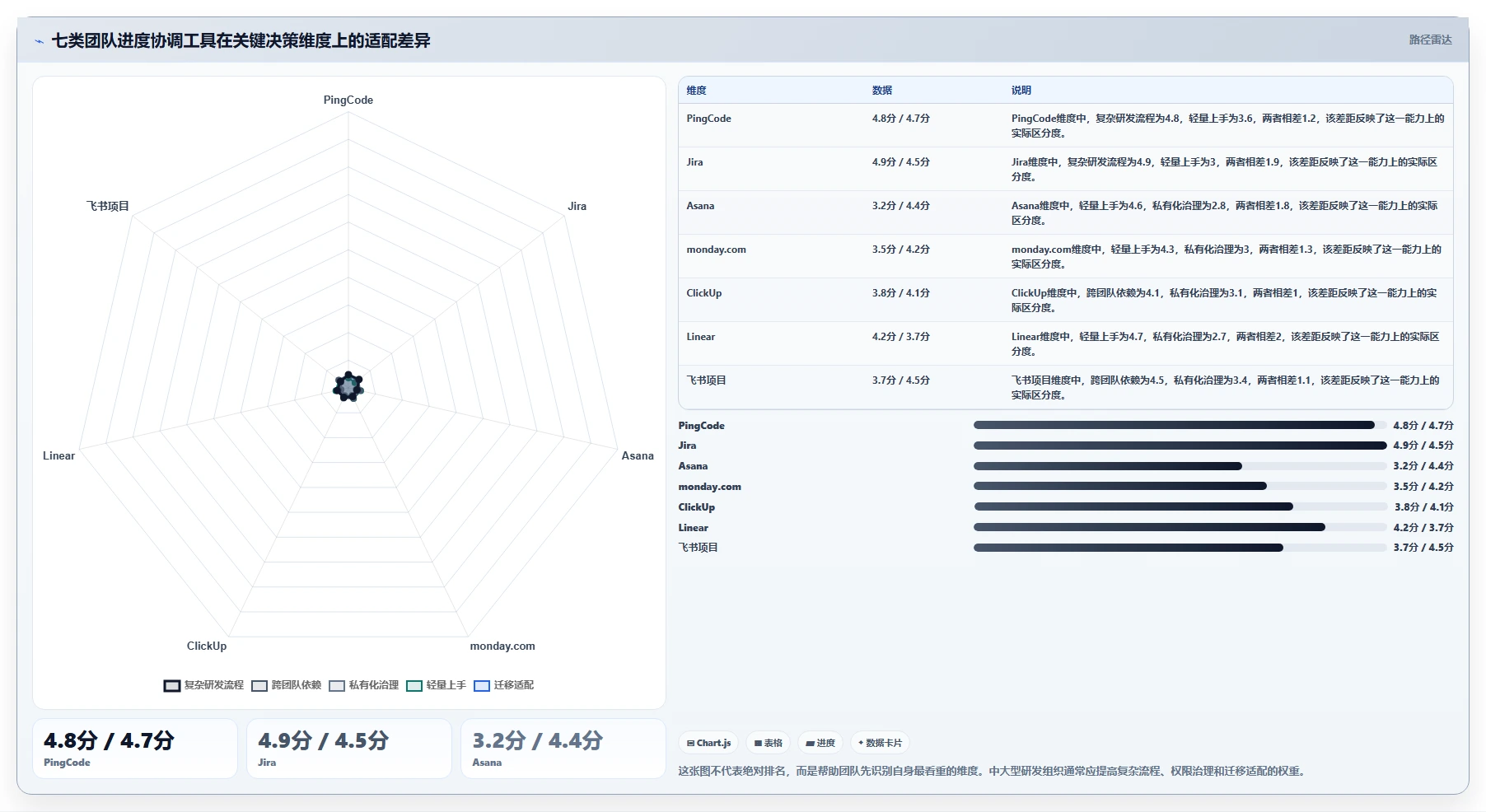Click the monday.com axis label on the radar
This screenshot has height=812, width=1486.
click(502, 646)
